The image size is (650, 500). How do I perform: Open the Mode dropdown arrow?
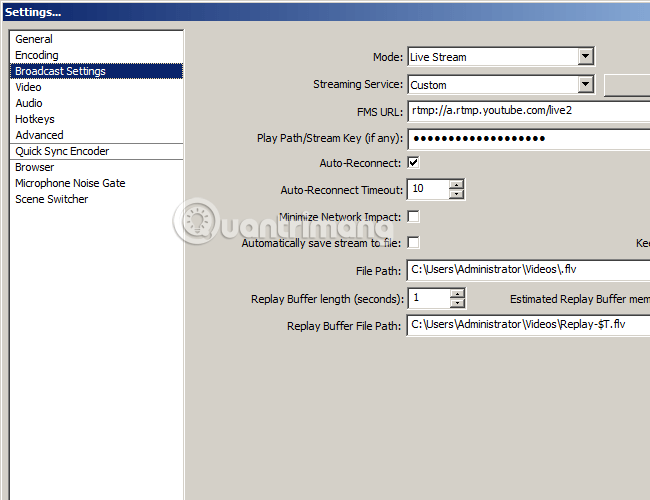point(585,56)
